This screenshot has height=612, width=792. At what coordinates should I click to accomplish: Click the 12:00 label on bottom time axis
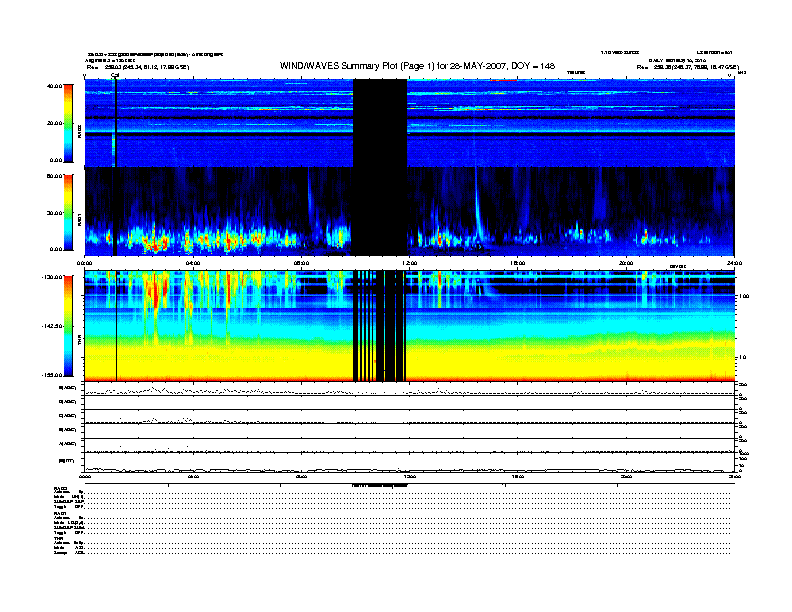(410, 477)
